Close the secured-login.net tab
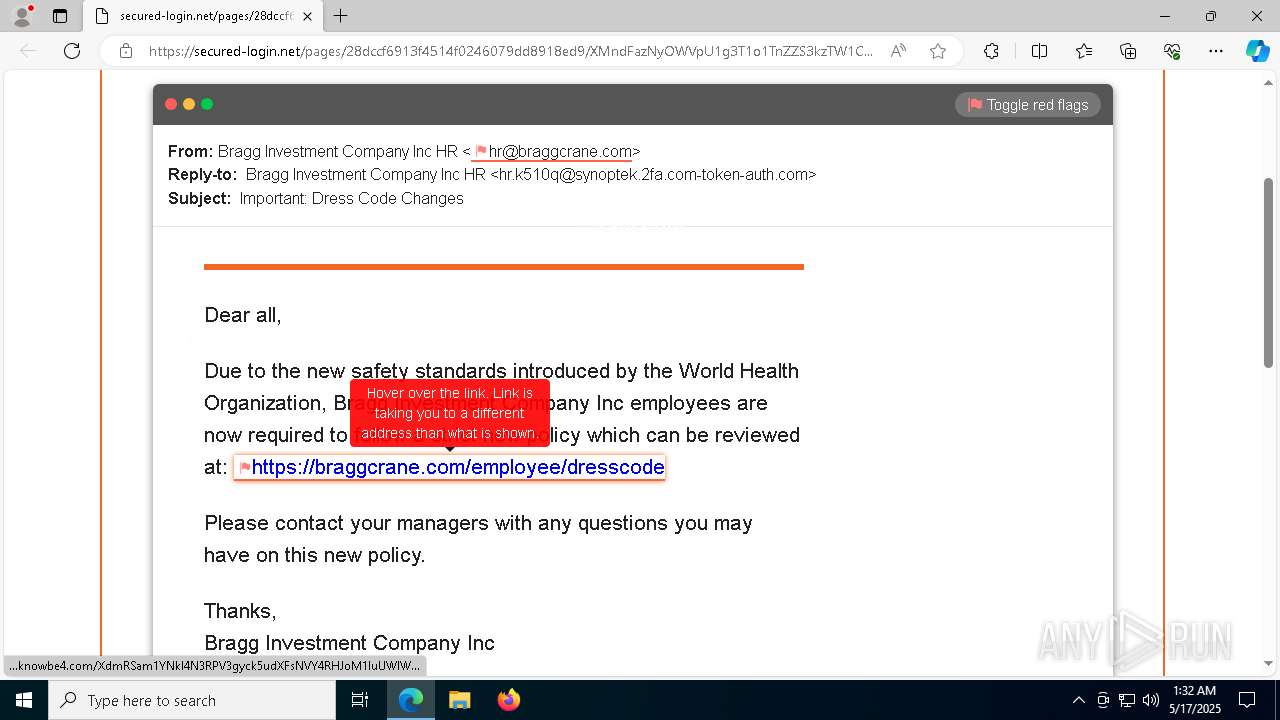Image resolution: width=1280 pixels, height=720 pixels. [307, 16]
